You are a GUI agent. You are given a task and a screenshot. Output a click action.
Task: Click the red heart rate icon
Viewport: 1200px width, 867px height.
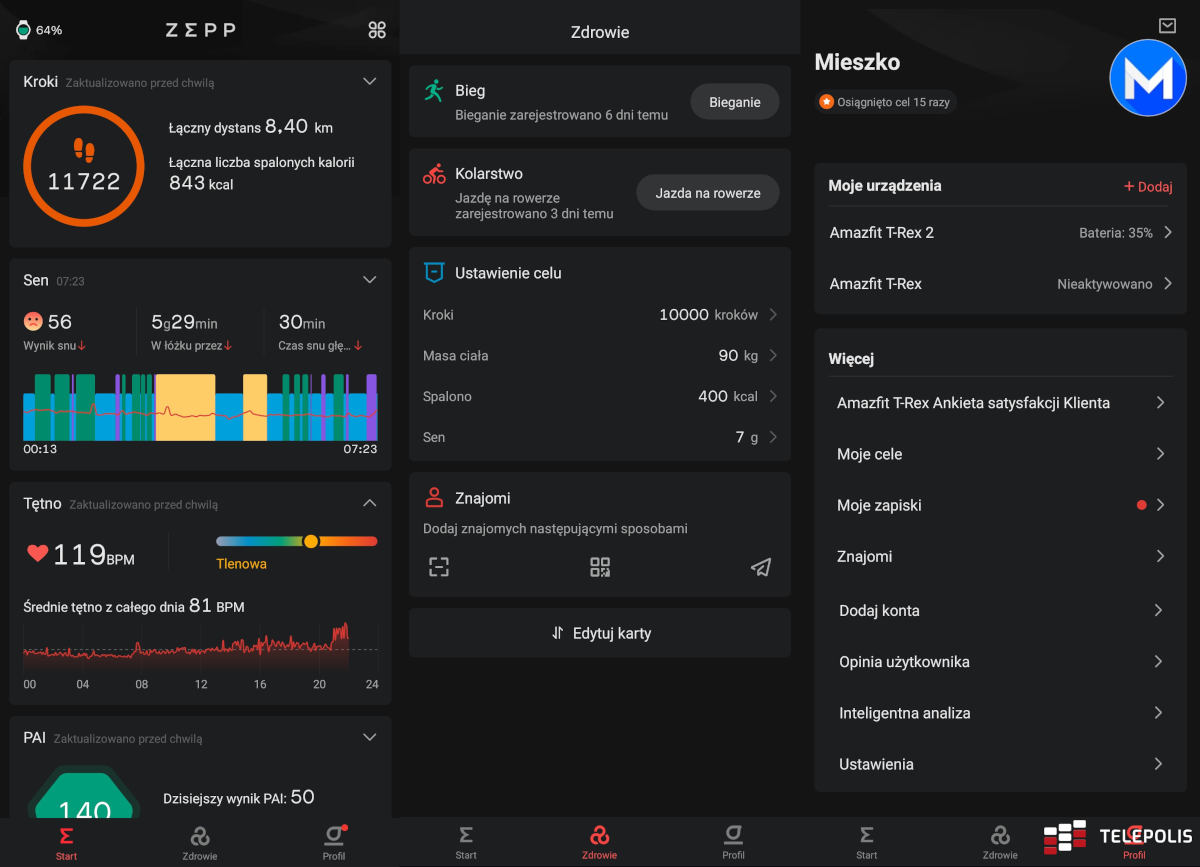click(38, 553)
